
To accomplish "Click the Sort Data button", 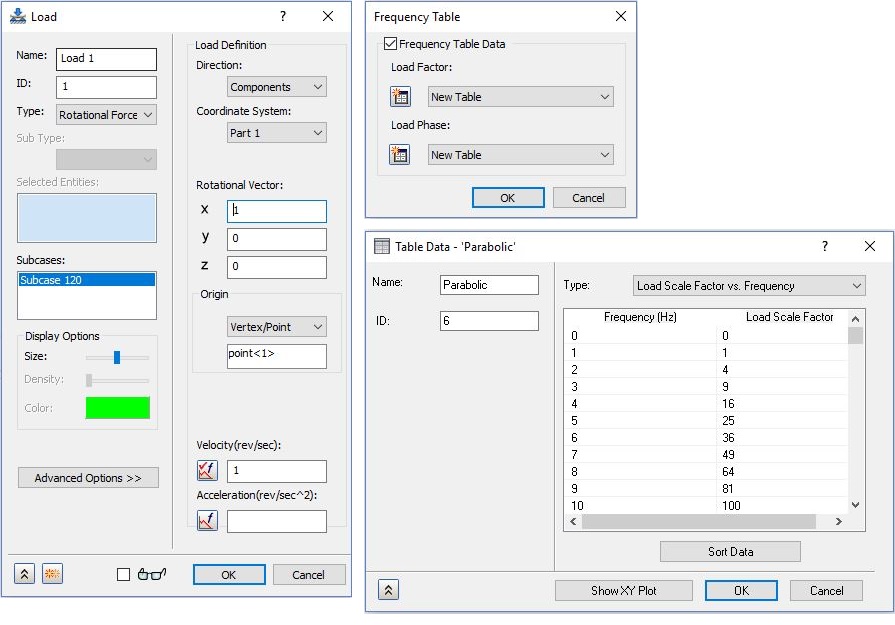I will click(729, 551).
